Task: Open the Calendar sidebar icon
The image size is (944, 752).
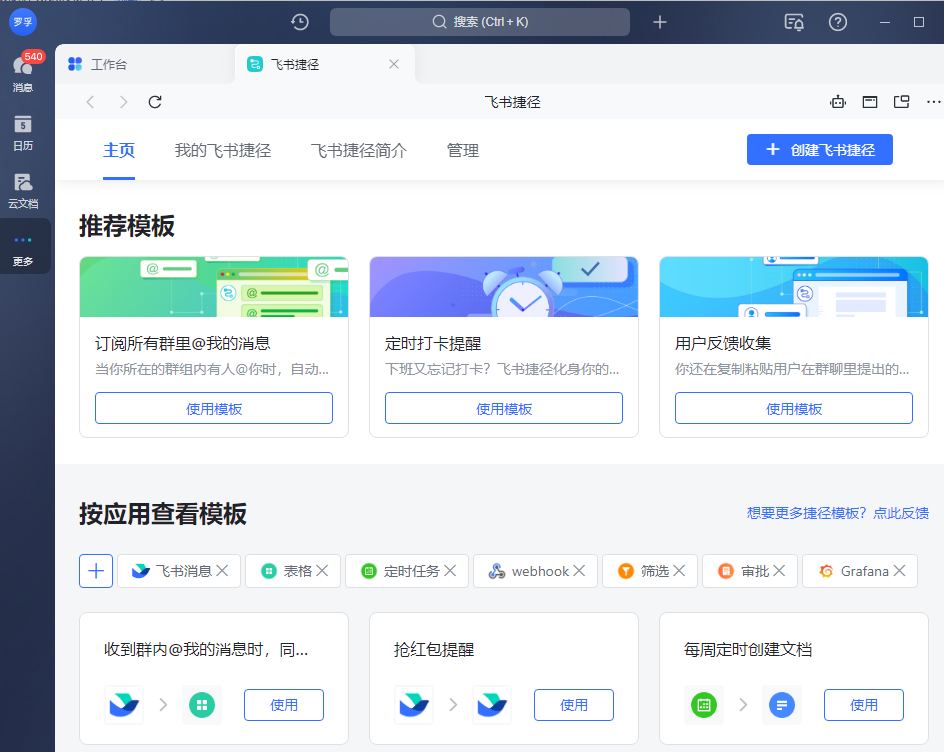Action: (x=24, y=131)
